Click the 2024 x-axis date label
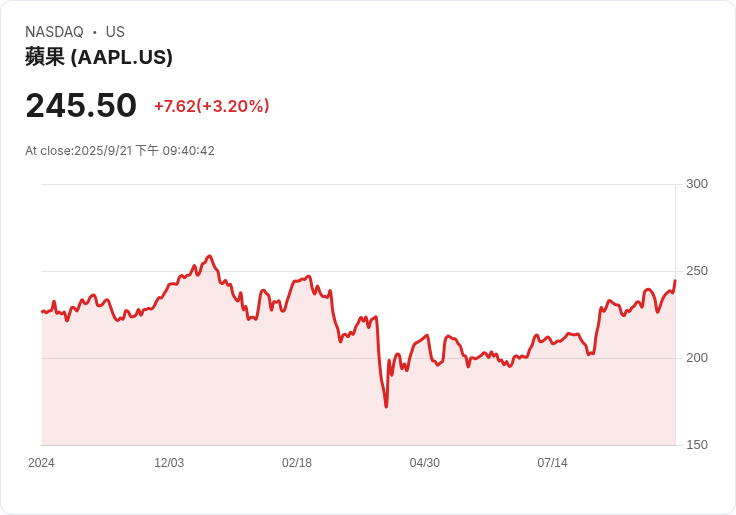 point(42,463)
